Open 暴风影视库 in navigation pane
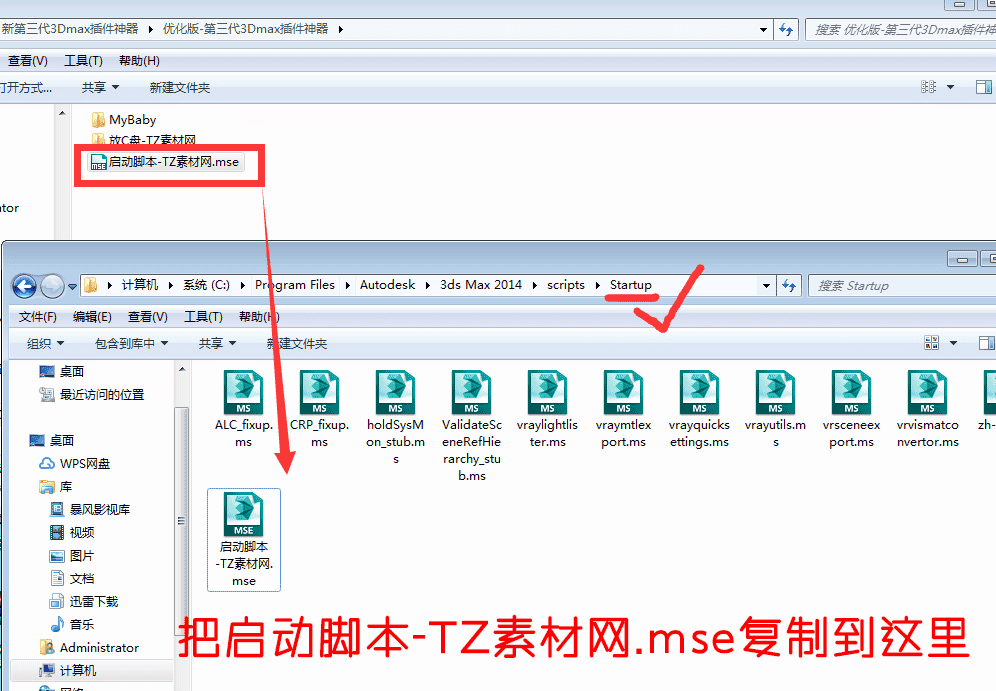 coord(90,509)
